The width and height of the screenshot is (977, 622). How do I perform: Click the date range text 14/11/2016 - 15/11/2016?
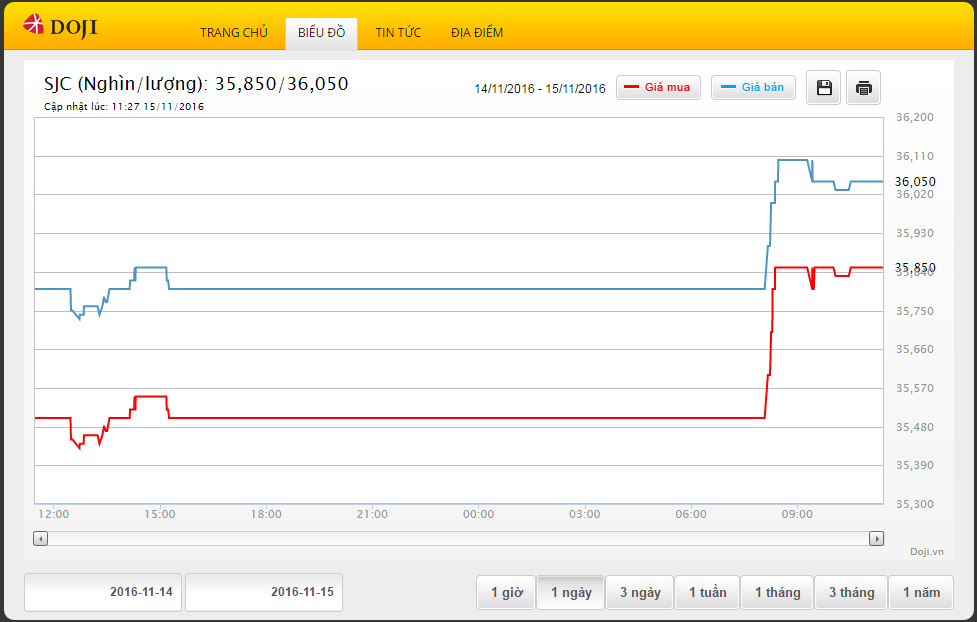point(540,89)
